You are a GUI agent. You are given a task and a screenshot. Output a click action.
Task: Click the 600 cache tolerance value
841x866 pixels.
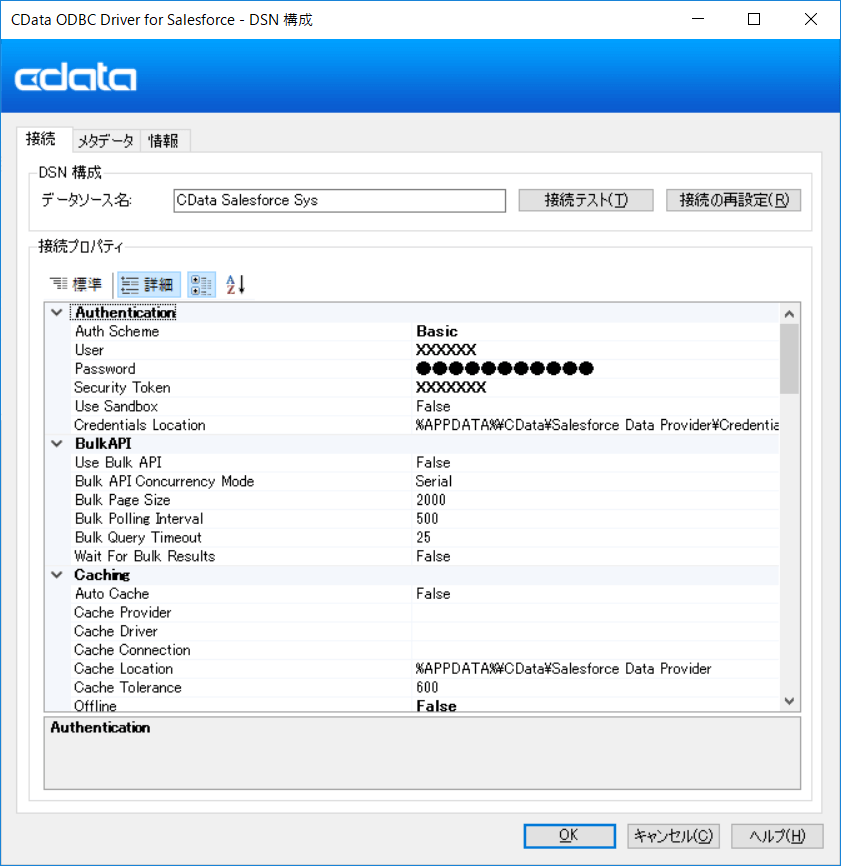(x=427, y=688)
